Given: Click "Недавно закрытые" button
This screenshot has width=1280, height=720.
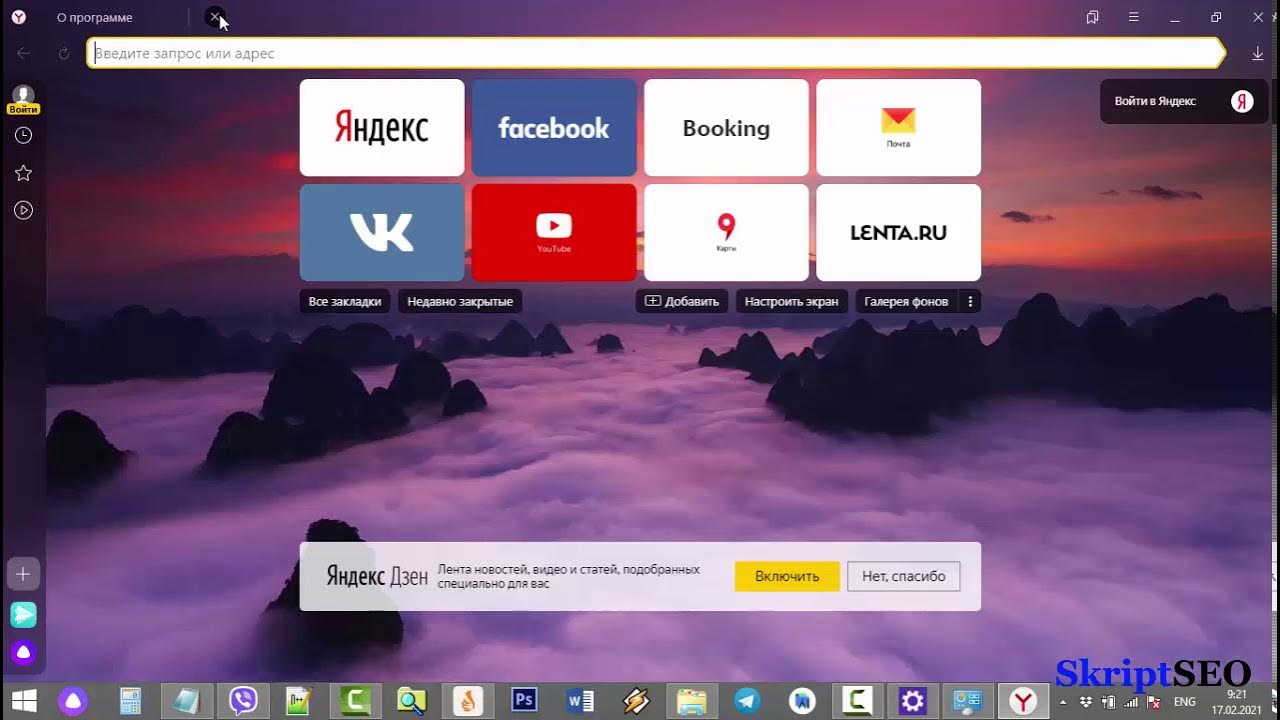Looking at the screenshot, I should click(460, 301).
